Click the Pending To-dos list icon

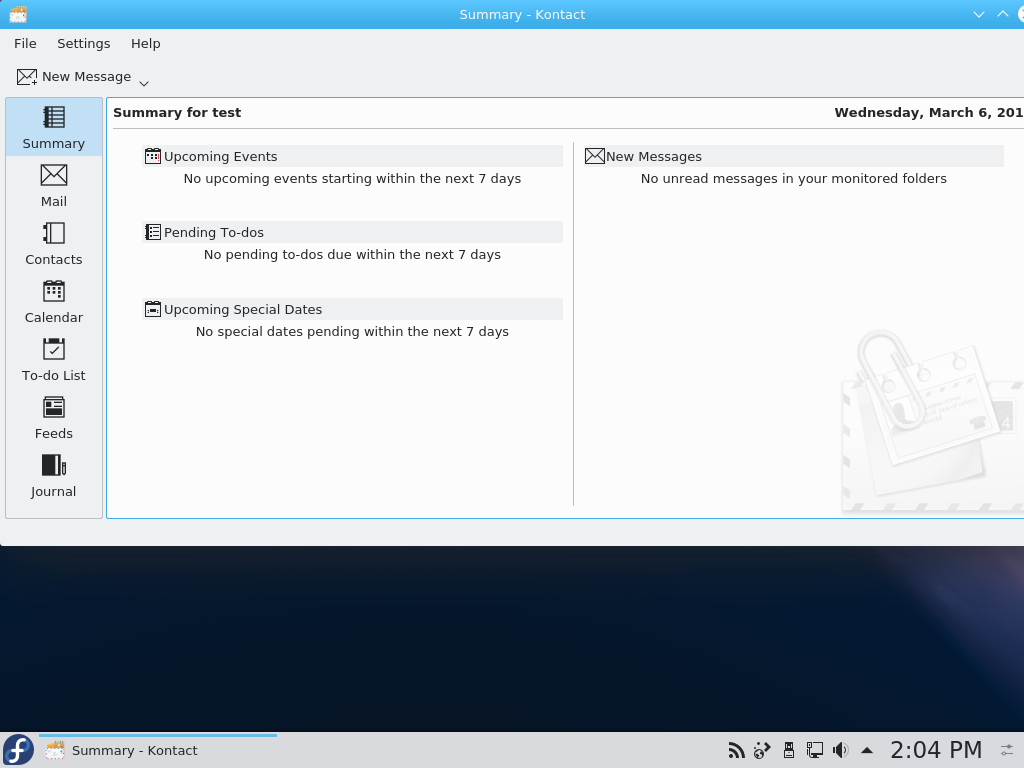tap(153, 232)
